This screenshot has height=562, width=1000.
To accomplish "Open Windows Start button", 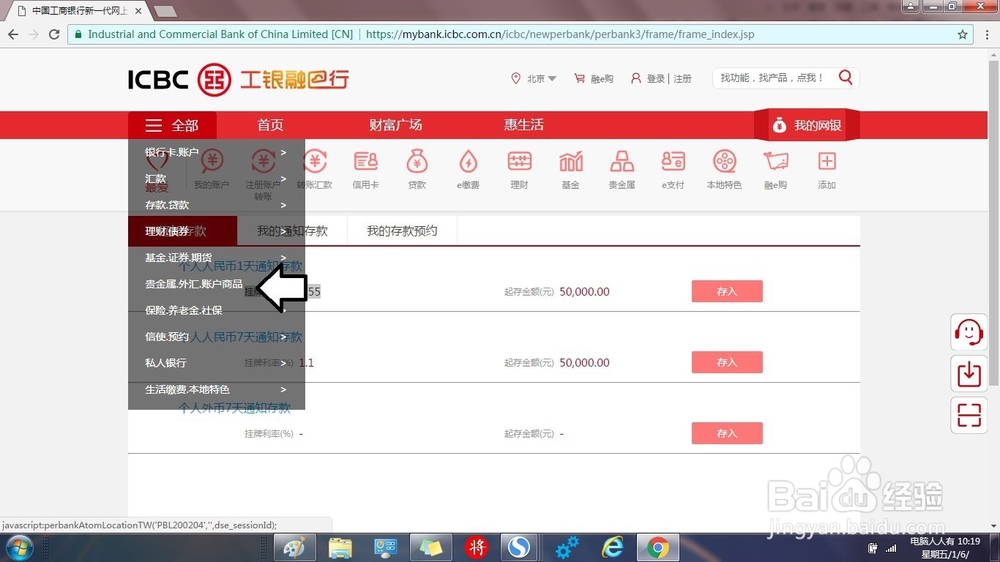I will click(18, 548).
